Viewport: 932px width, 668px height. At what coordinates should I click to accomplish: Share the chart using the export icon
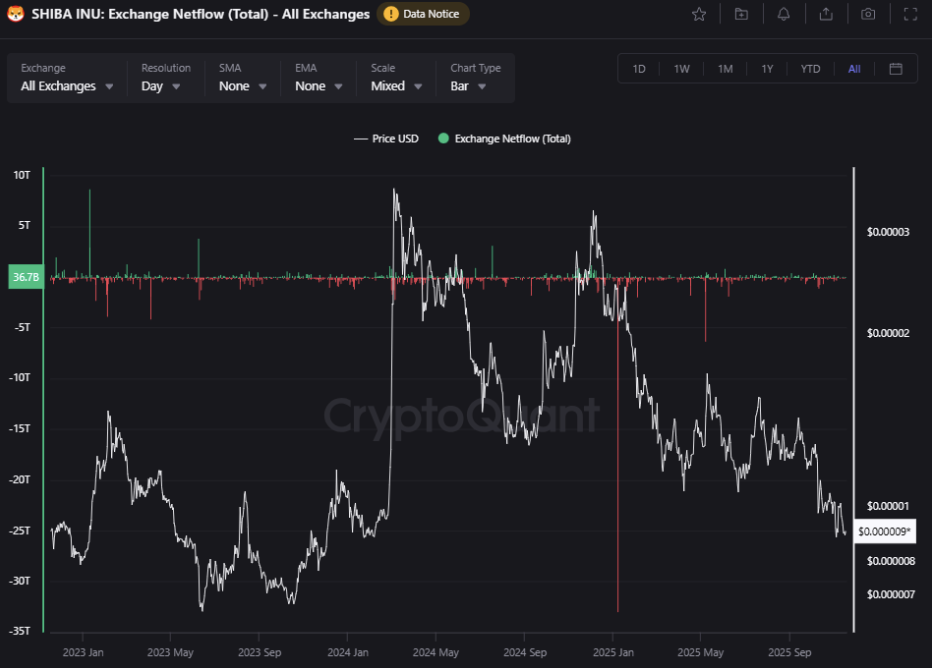(x=826, y=14)
